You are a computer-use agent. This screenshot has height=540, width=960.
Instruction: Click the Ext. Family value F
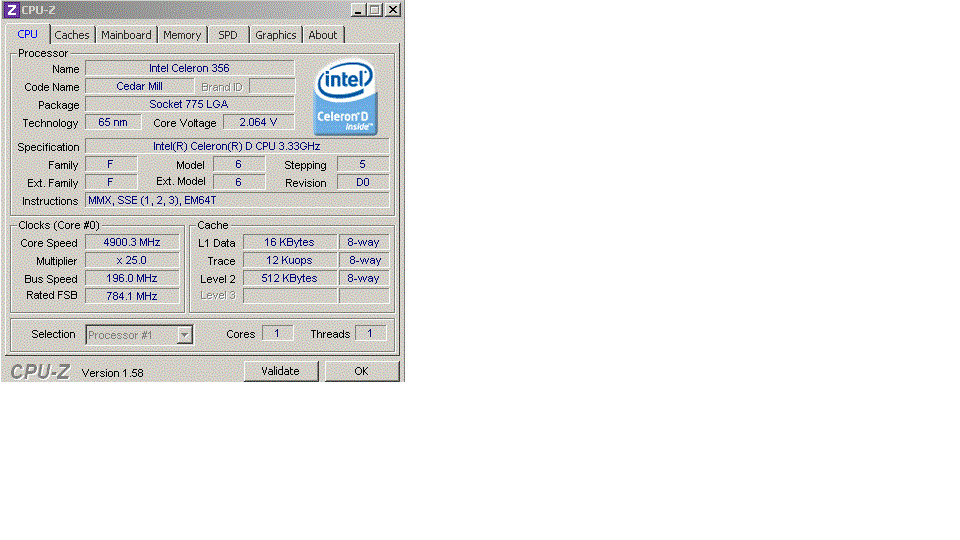point(111,182)
